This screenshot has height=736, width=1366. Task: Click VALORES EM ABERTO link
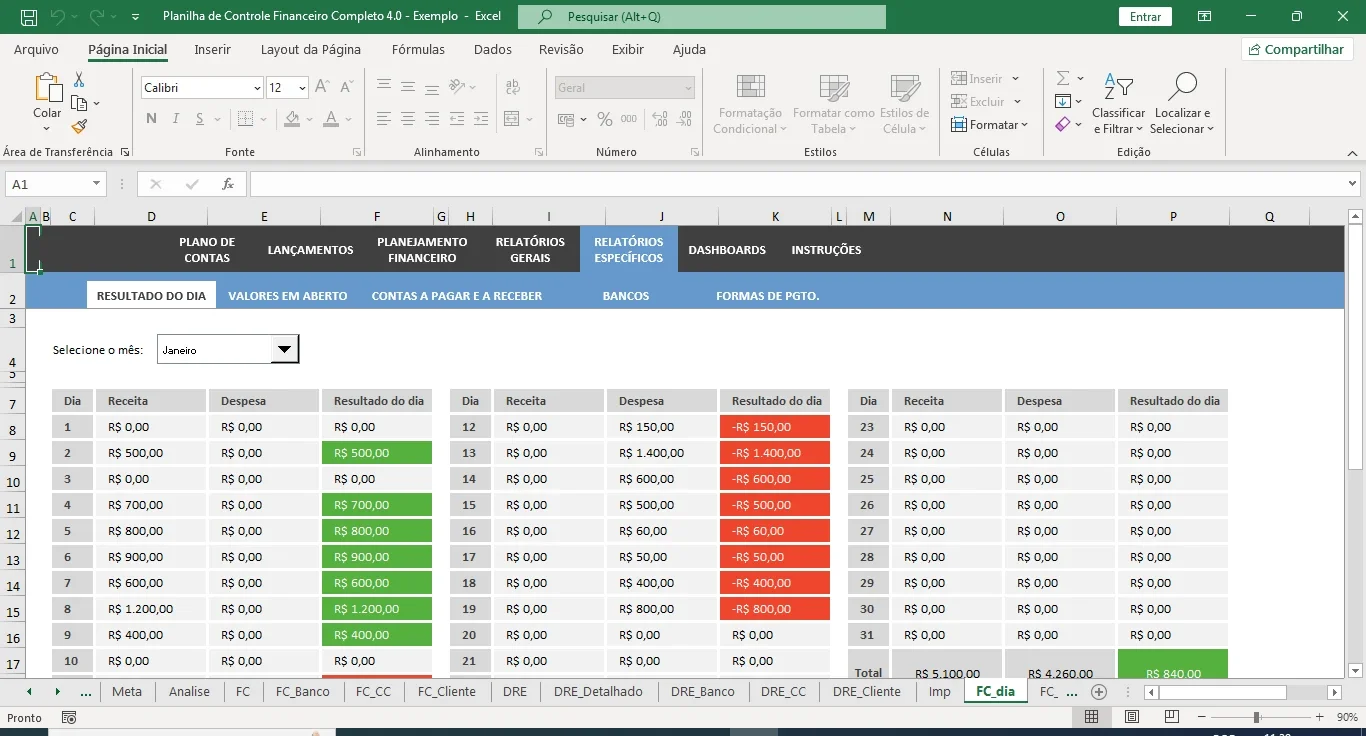[288, 296]
